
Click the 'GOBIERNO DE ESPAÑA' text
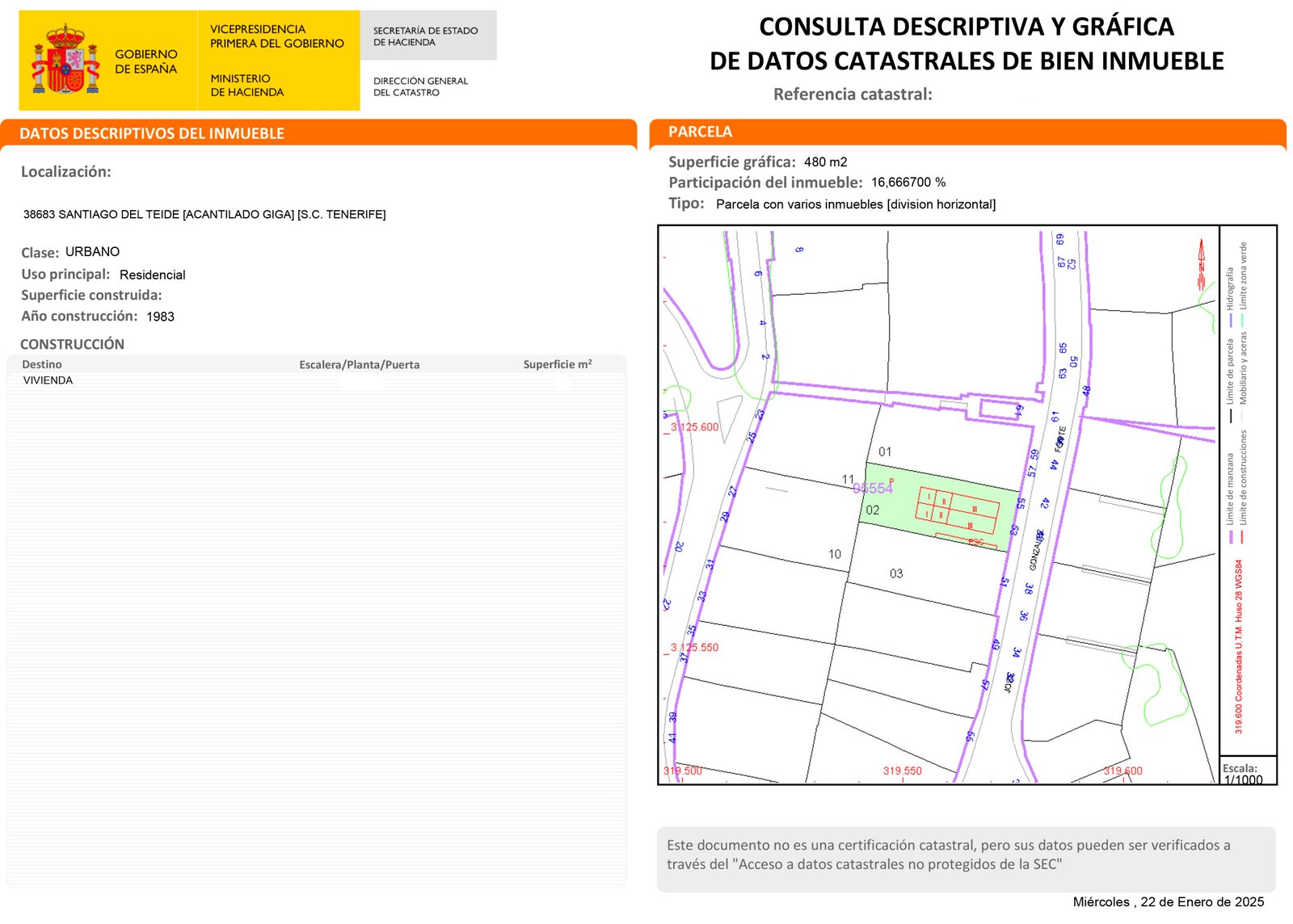click(x=145, y=61)
